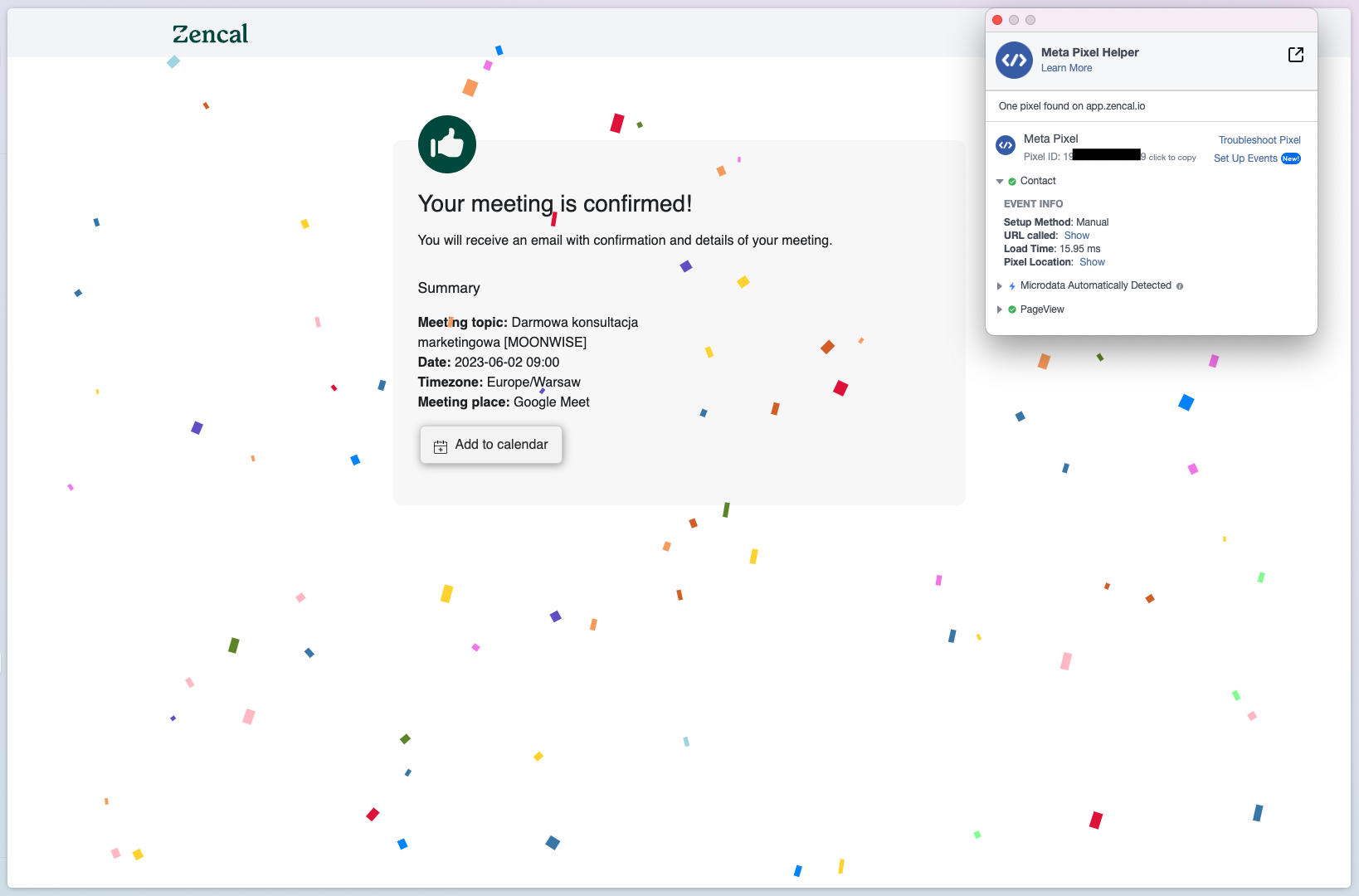Show the Pixel Location value

(1092, 262)
